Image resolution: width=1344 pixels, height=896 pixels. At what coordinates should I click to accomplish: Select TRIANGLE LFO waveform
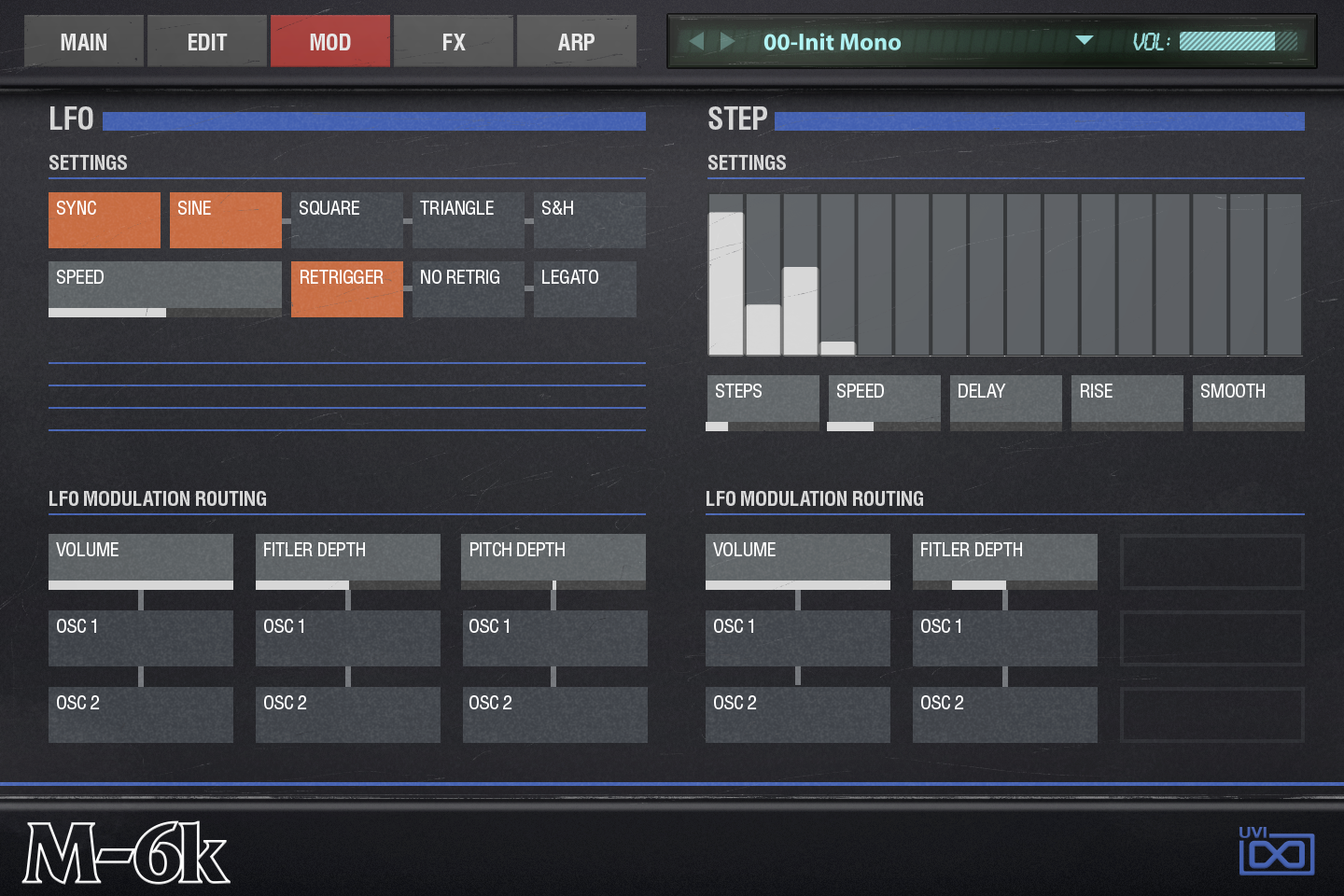[x=469, y=220]
